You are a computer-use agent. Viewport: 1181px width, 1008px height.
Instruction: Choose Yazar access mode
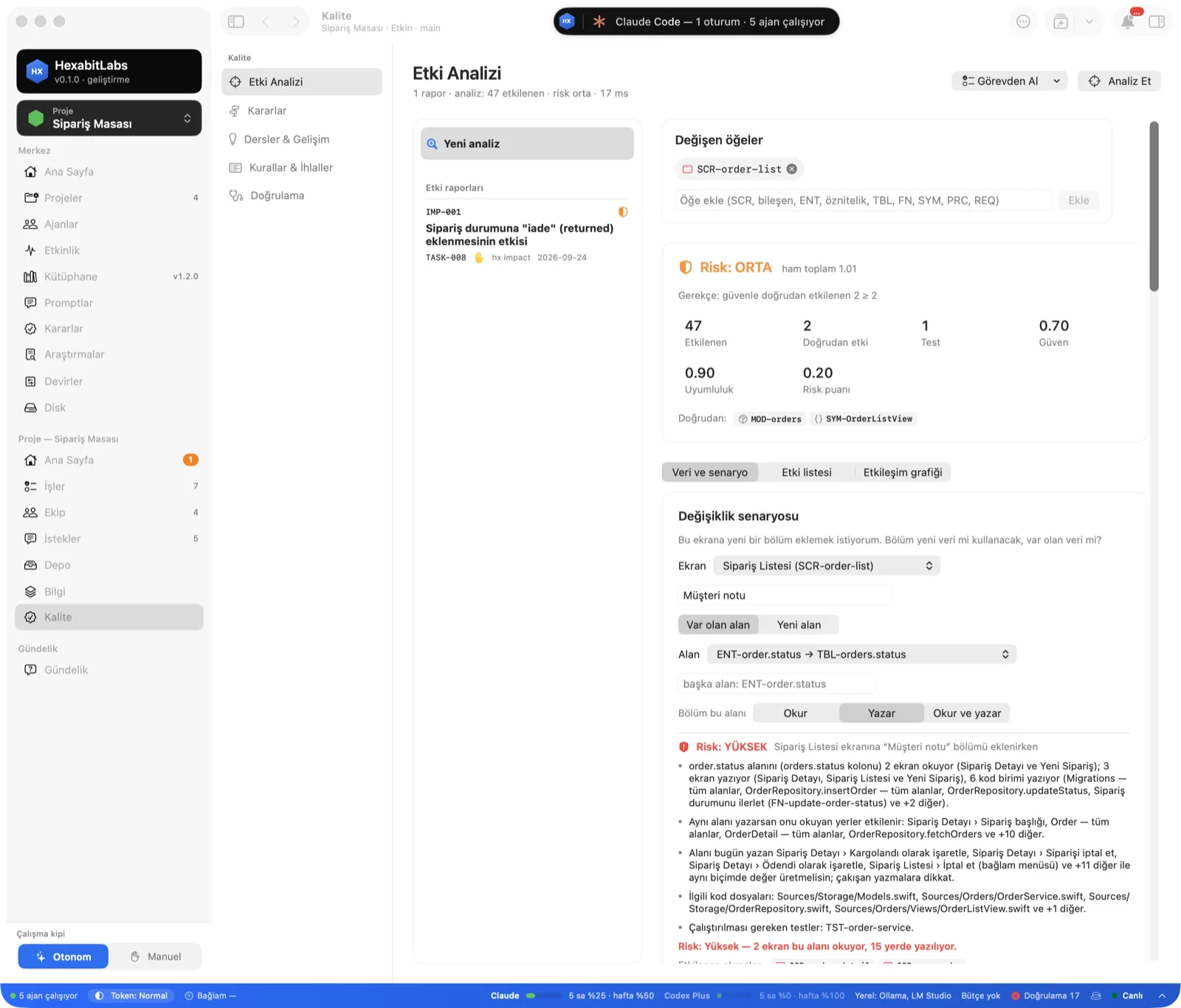click(881, 713)
